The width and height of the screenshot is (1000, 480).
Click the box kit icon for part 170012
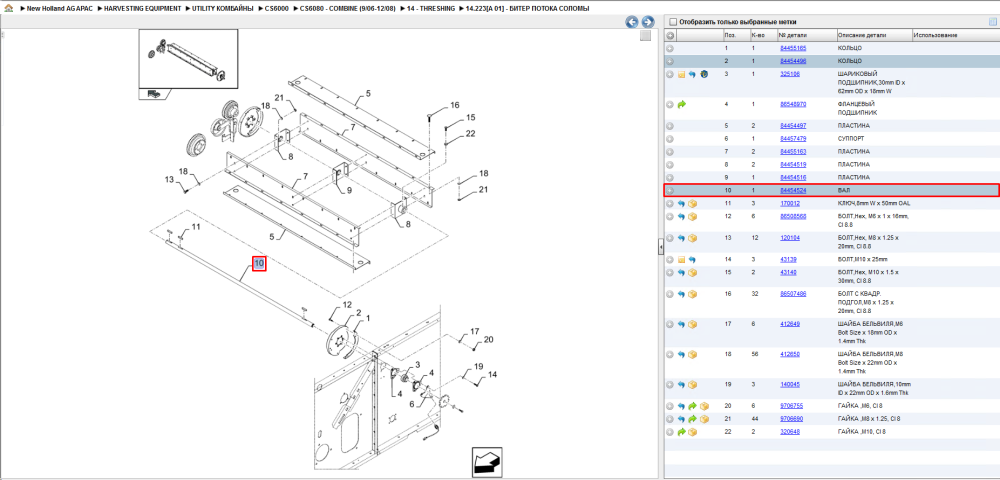click(x=693, y=204)
